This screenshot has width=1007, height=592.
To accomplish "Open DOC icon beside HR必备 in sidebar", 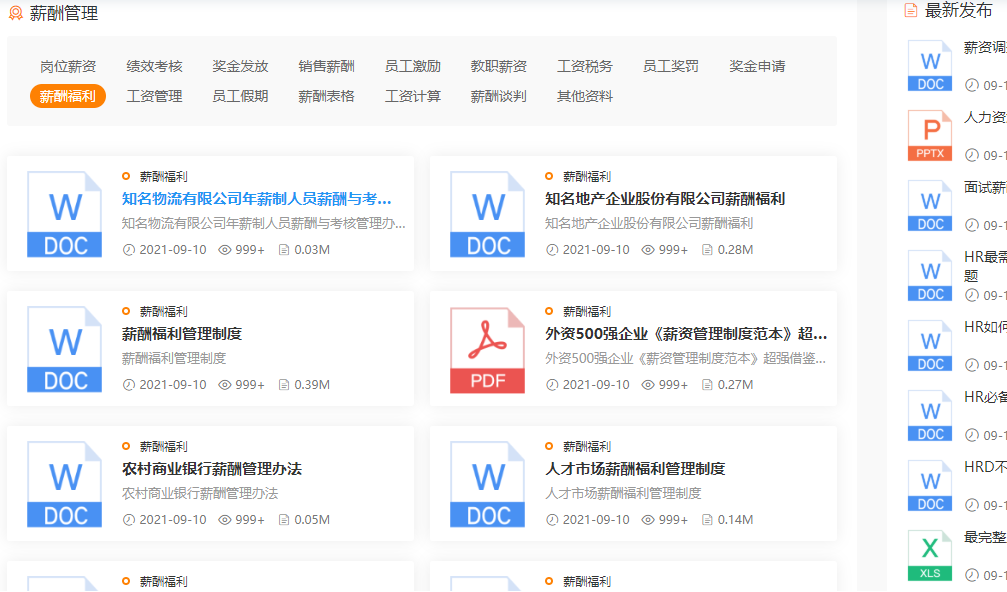I will 930,415.
